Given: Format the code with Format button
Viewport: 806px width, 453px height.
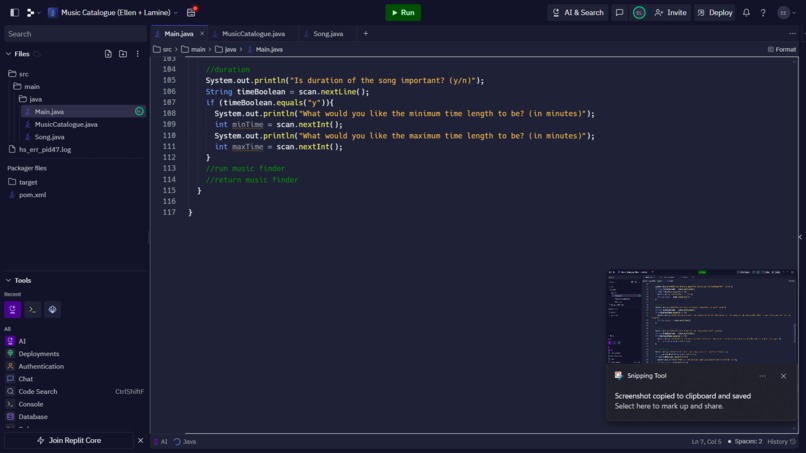Looking at the screenshot, I should pos(781,49).
